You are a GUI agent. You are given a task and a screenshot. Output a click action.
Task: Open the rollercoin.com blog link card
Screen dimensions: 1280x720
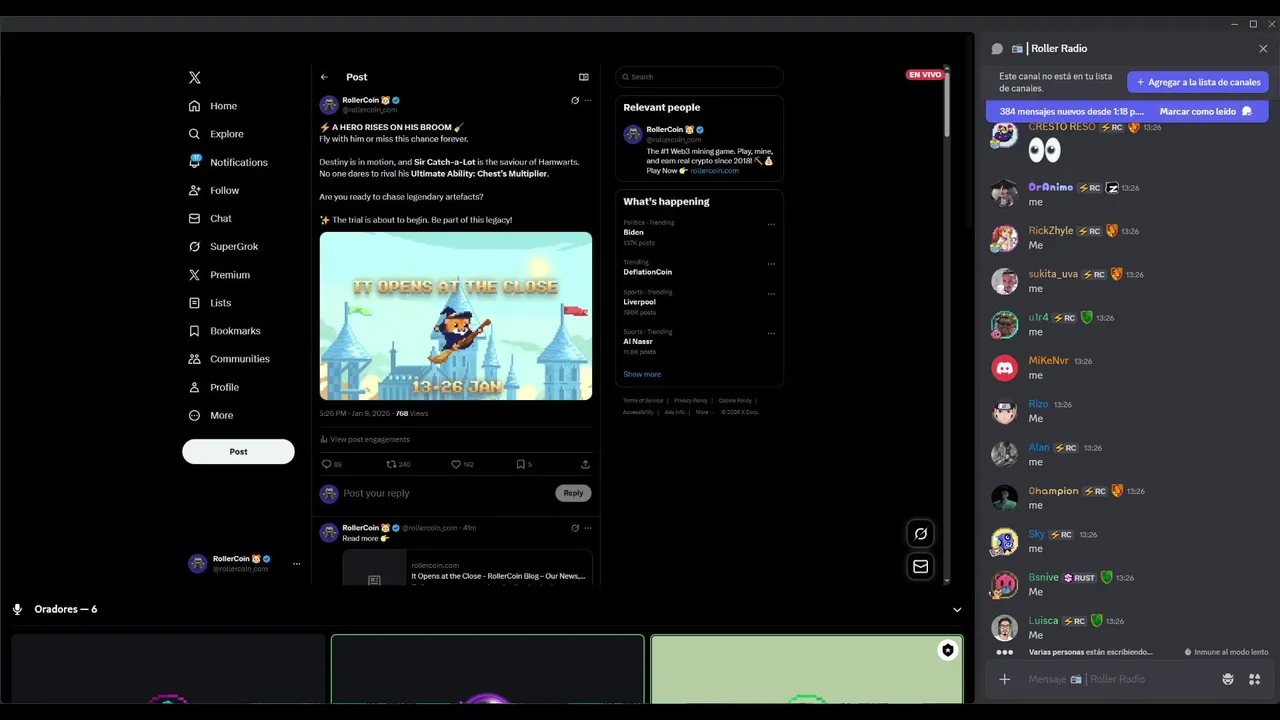click(x=467, y=567)
